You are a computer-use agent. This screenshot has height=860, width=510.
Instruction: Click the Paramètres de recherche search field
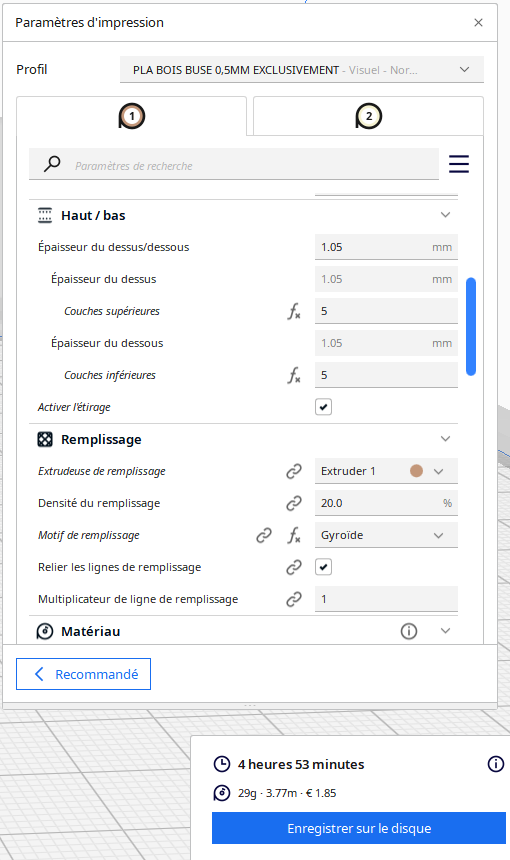click(234, 164)
